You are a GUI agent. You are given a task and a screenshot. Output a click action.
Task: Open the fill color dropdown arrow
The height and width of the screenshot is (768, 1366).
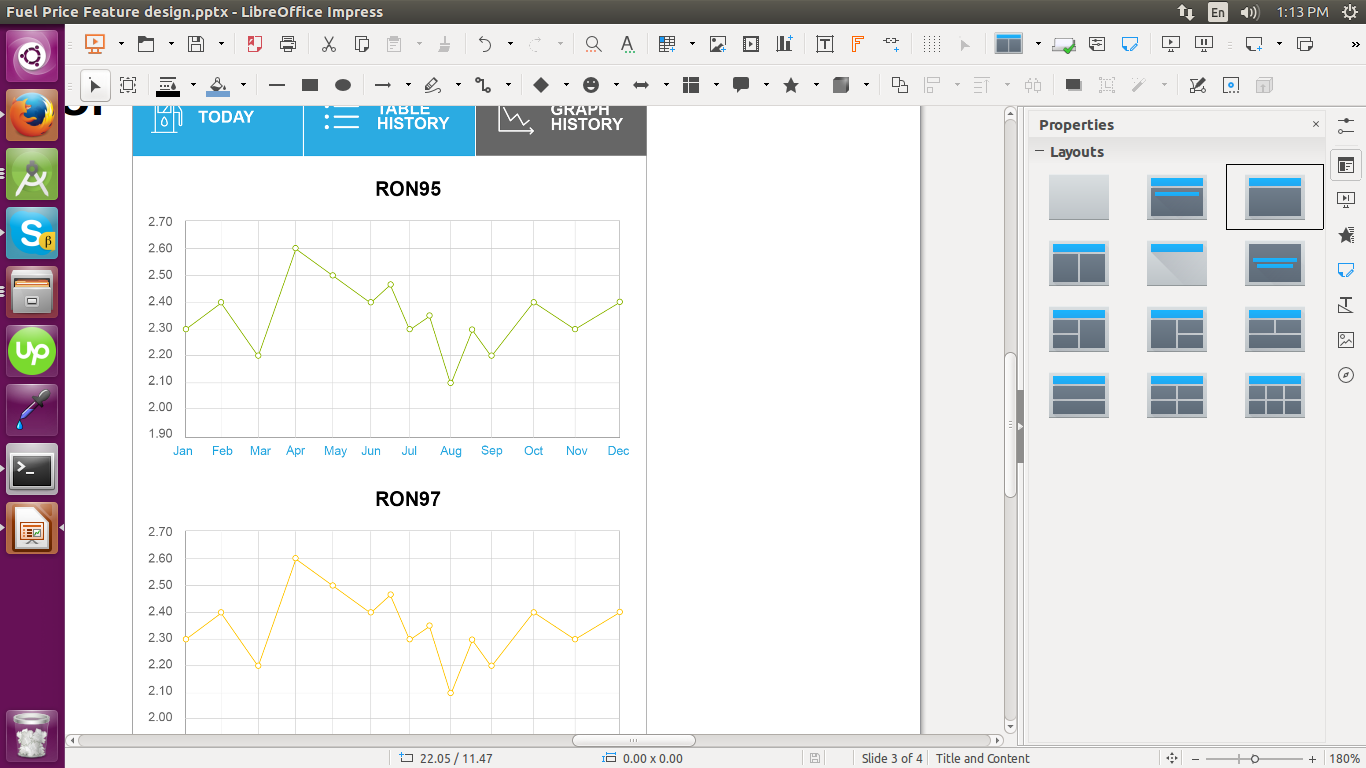coord(243,85)
